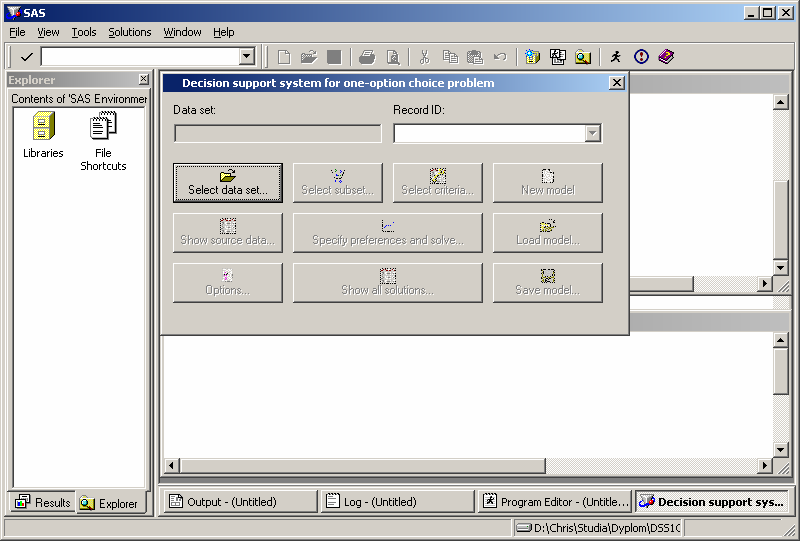Open the Help menu

[223, 32]
